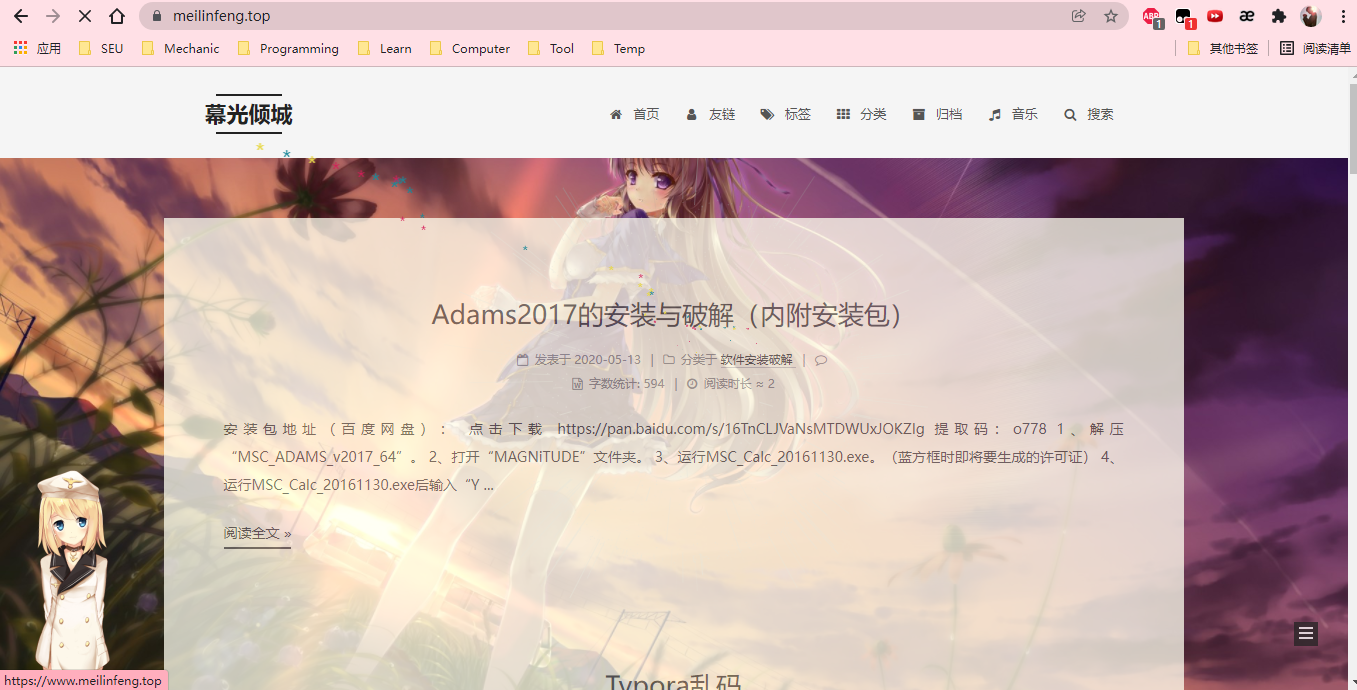Screen dimensions: 1357x690
Task: Click the Live2D anime girl mascot
Action: coord(72,570)
